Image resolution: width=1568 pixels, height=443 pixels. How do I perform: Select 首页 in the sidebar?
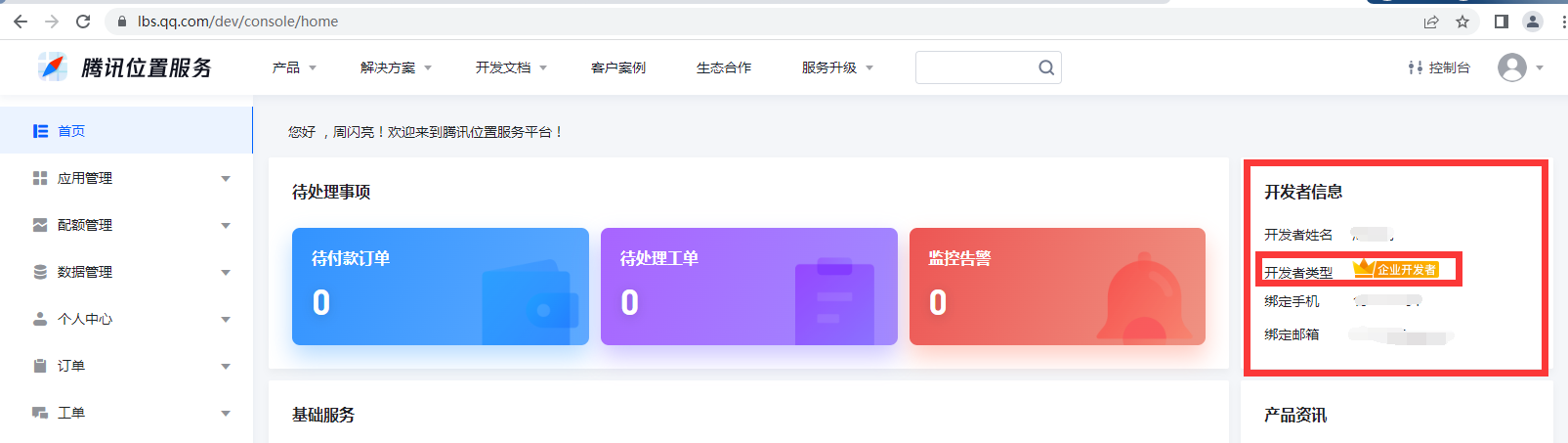126,131
